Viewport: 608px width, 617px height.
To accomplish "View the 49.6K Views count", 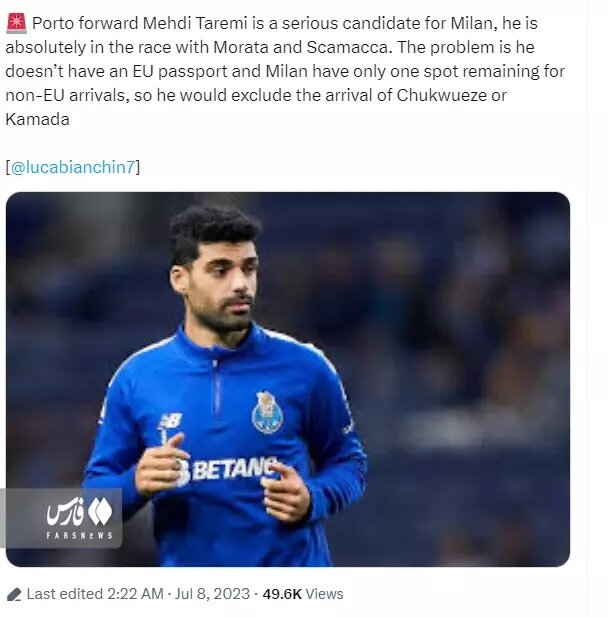I will (x=303, y=594).
